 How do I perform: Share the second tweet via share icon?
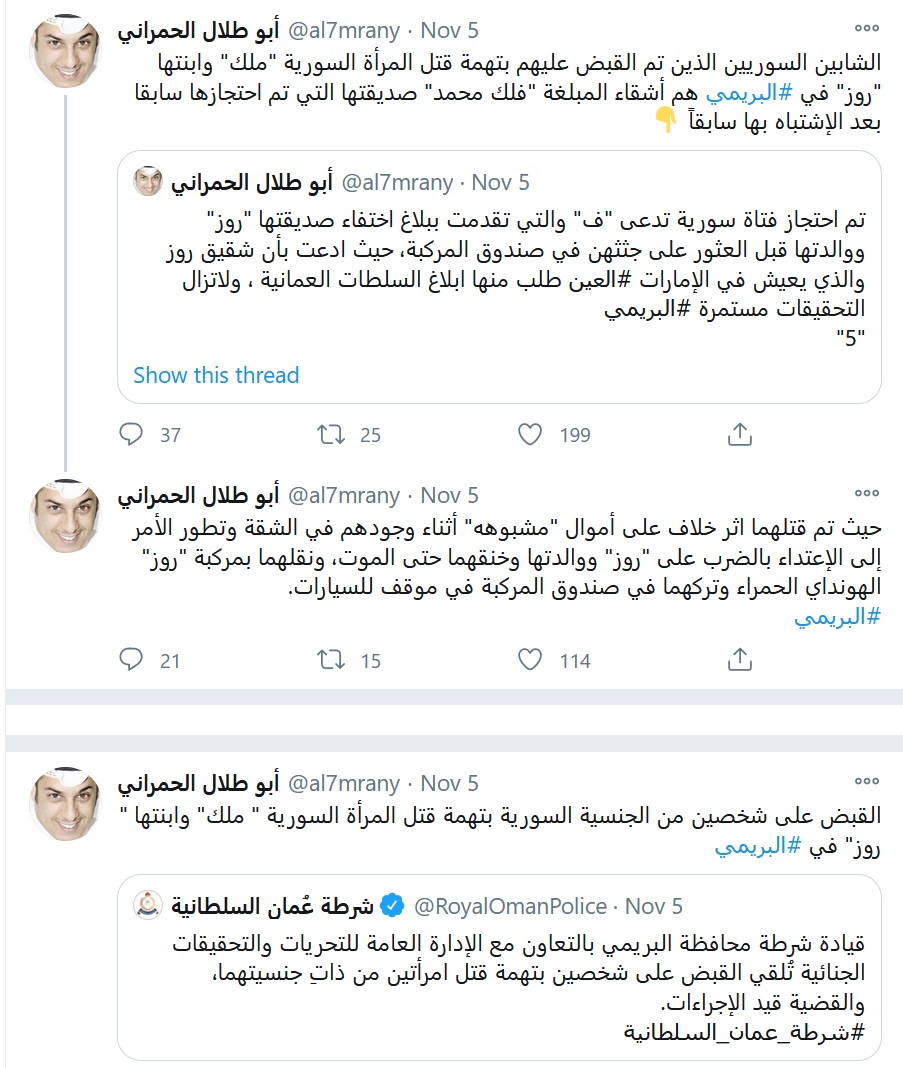(x=739, y=660)
